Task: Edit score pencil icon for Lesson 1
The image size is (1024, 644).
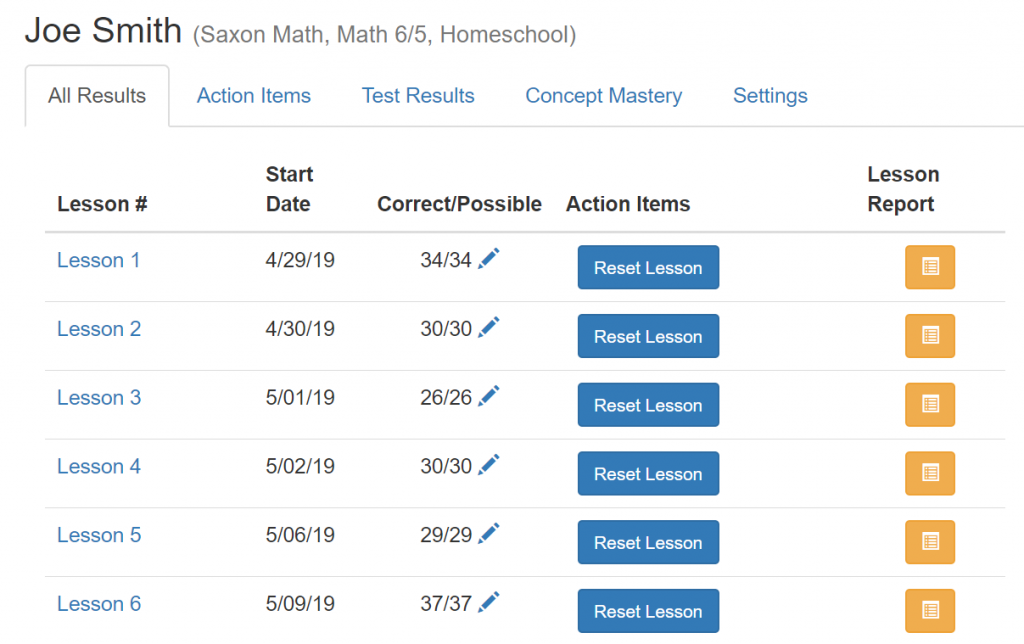Action: [488, 259]
